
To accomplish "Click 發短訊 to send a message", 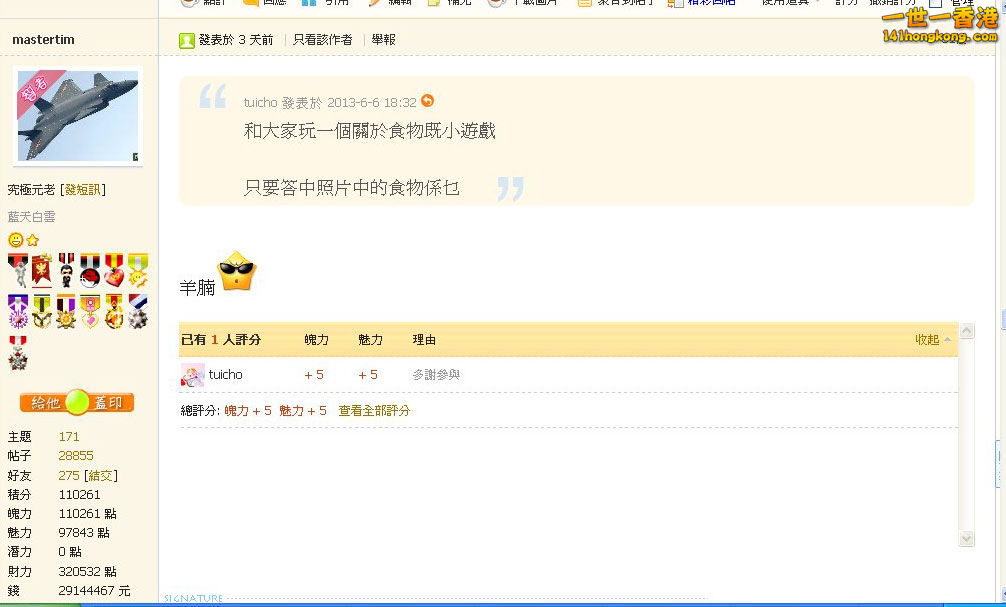I will tap(83, 190).
